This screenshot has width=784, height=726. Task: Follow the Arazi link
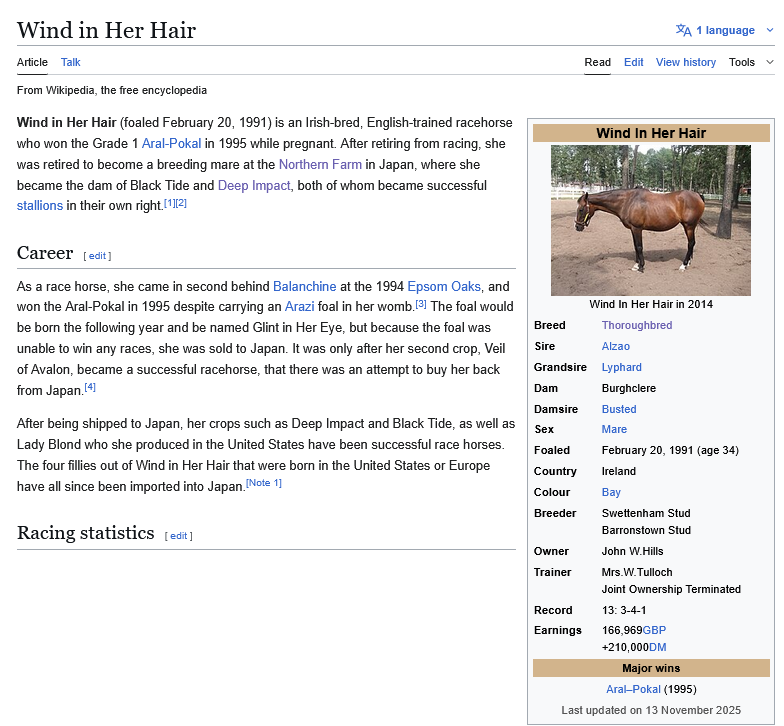[299, 306]
